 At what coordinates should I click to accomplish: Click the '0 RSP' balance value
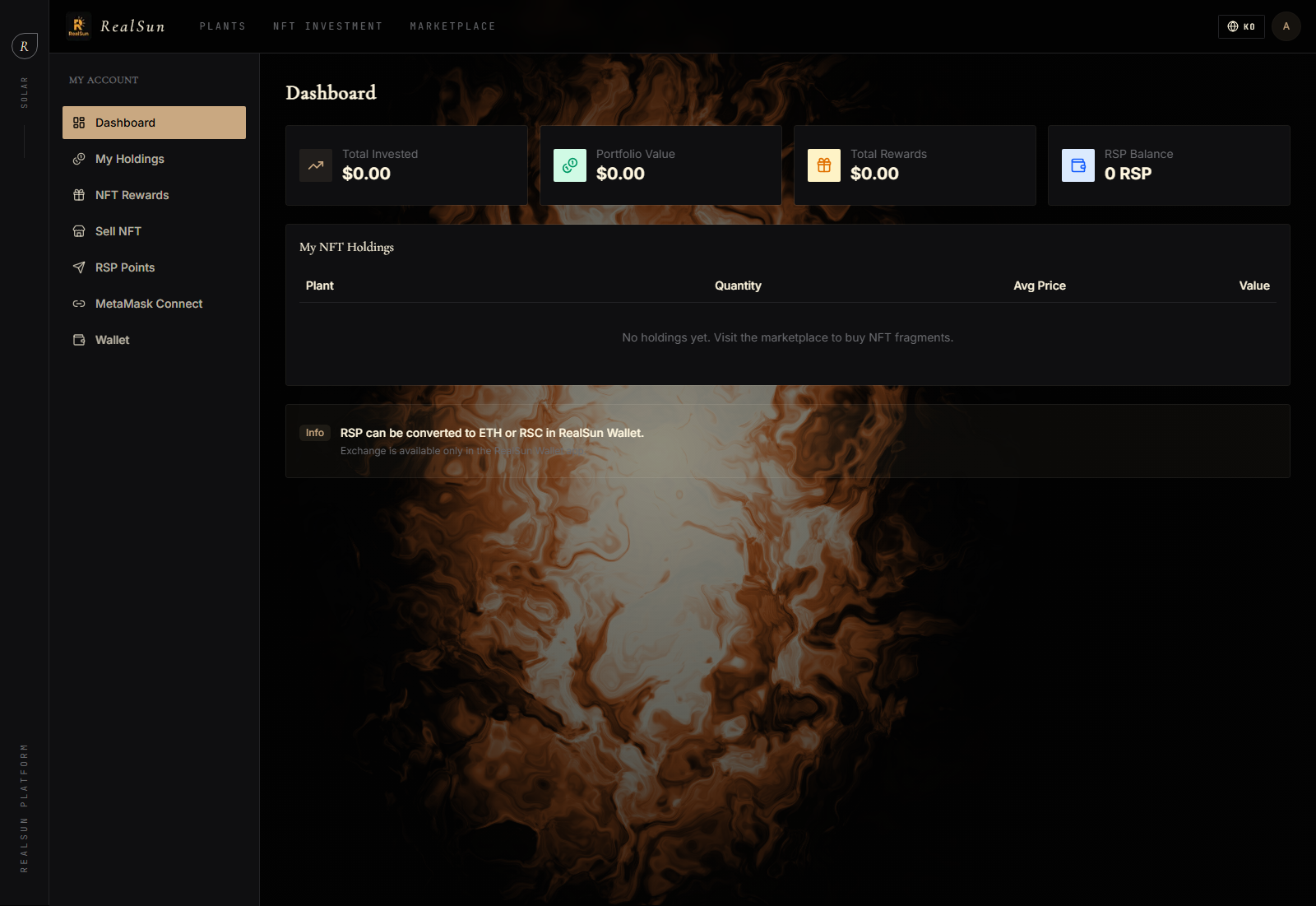pos(1128,174)
